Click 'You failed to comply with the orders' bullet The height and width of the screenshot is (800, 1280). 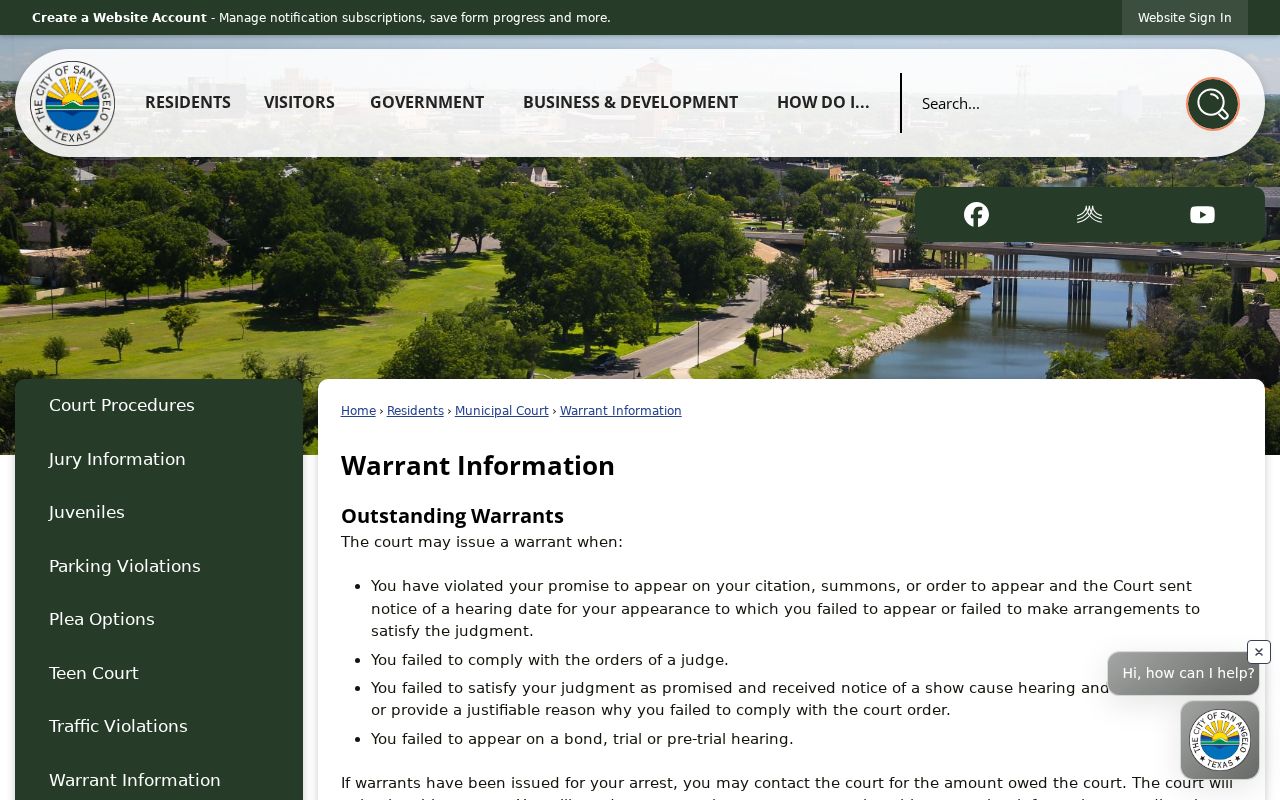click(549, 660)
